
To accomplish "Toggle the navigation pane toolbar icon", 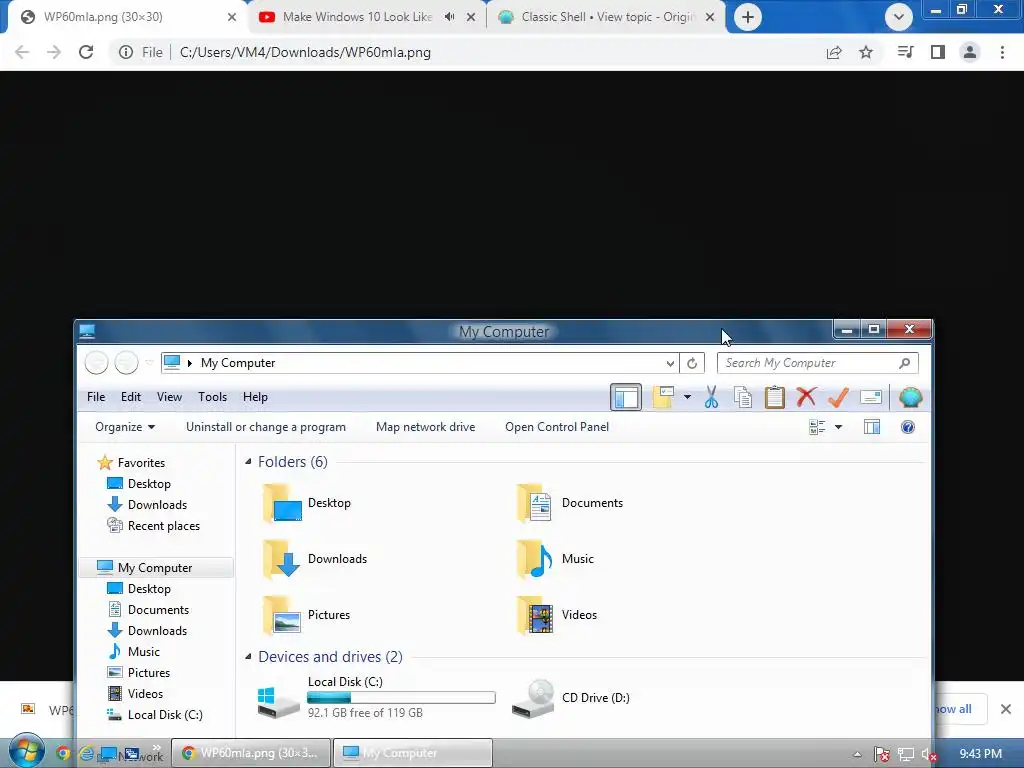I will [x=626, y=397].
